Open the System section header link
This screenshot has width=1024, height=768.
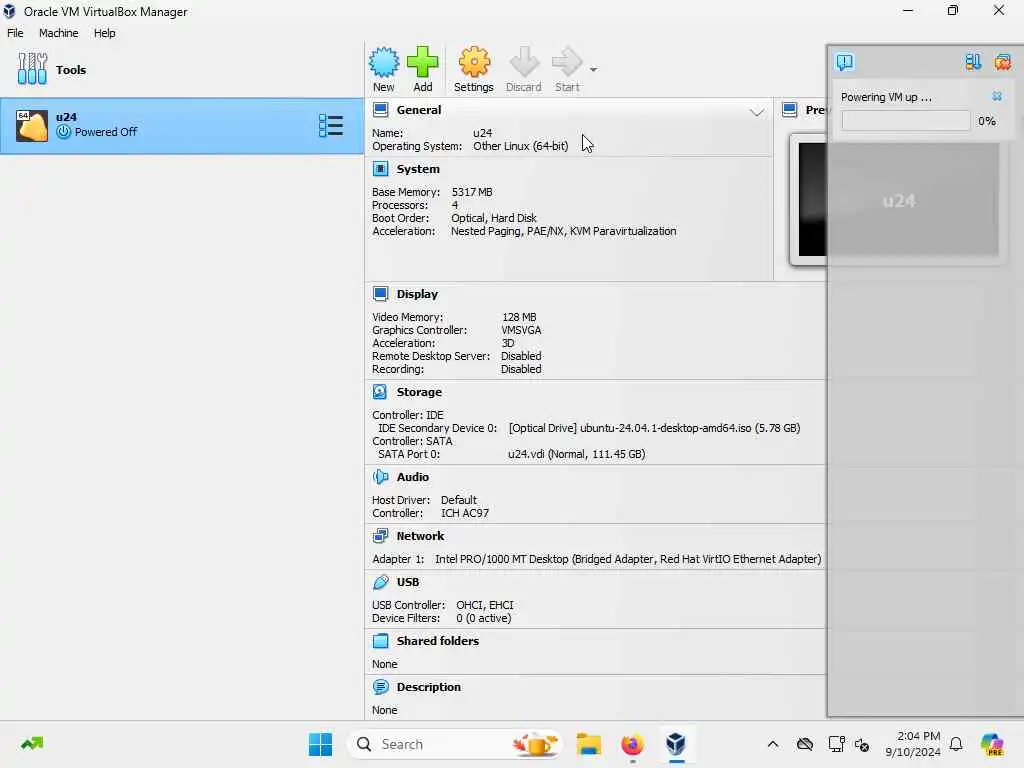418,169
